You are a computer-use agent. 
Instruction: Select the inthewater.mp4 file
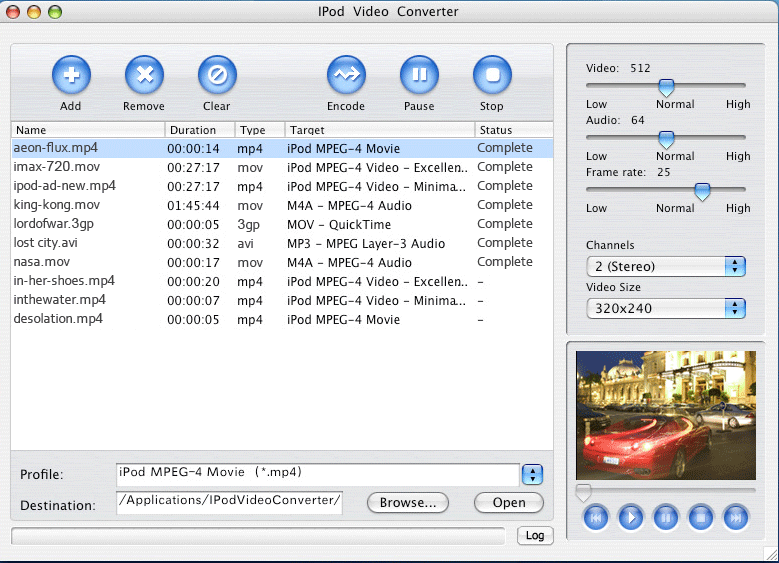click(60, 300)
